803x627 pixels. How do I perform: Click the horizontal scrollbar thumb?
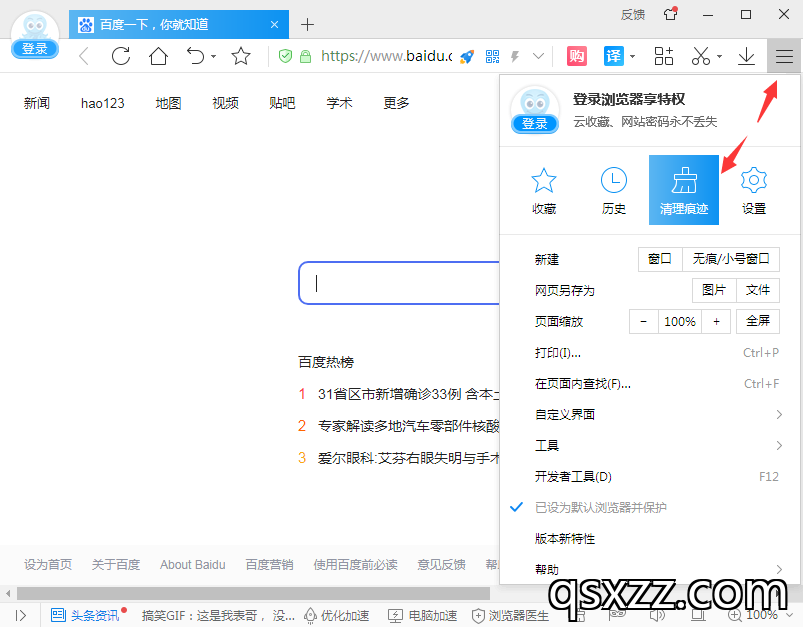(253, 593)
